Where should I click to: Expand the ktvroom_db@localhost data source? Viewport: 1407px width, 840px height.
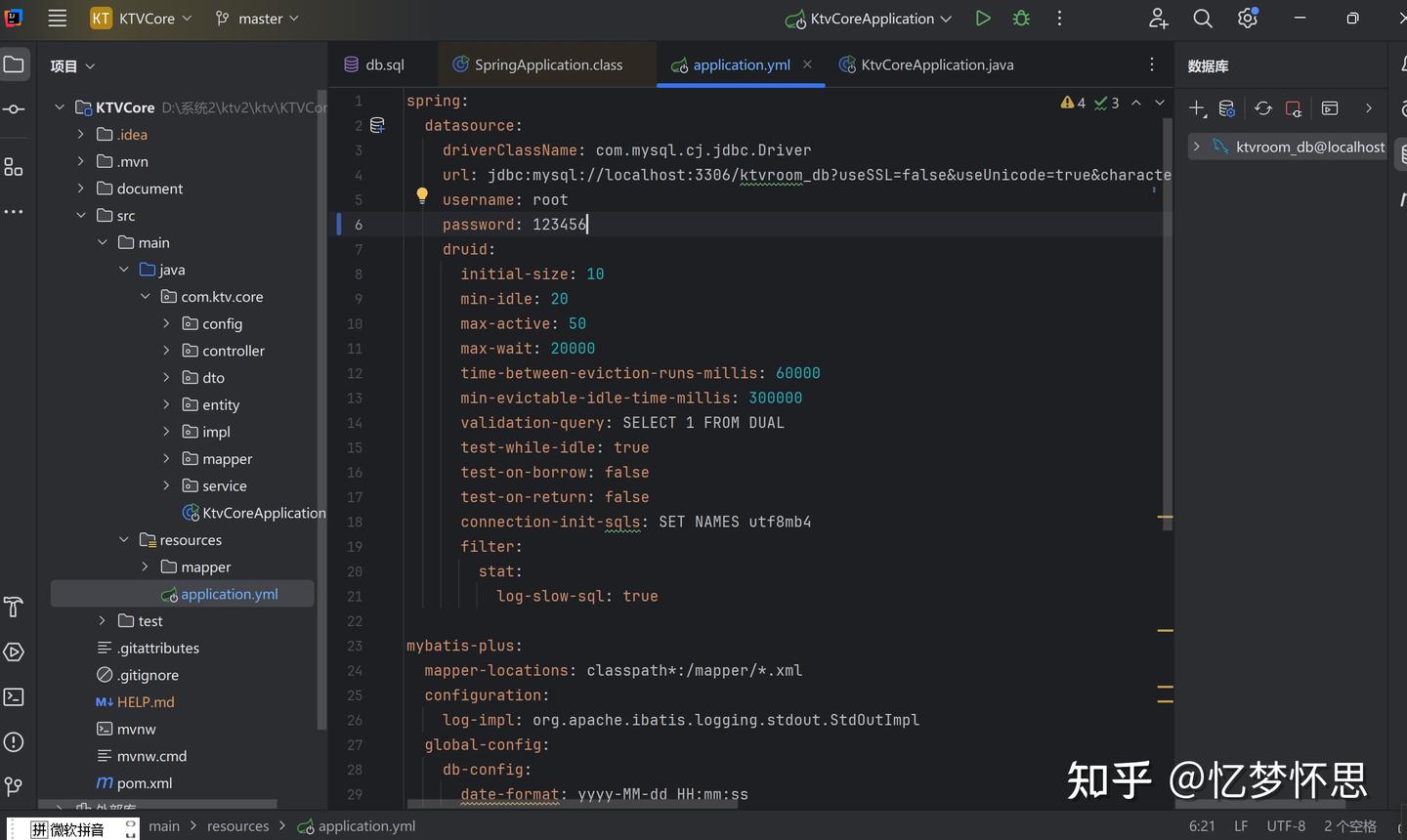tap(1196, 147)
